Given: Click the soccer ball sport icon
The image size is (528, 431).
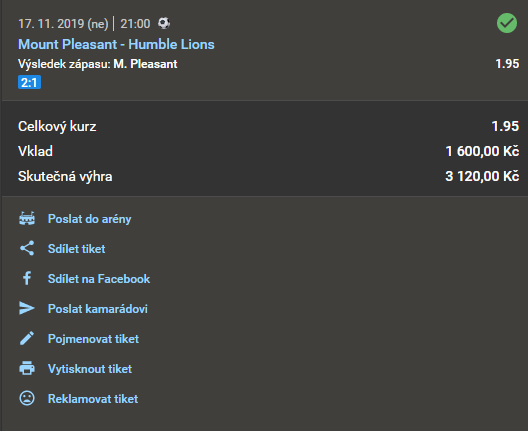Looking at the screenshot, I should [164, 23].
